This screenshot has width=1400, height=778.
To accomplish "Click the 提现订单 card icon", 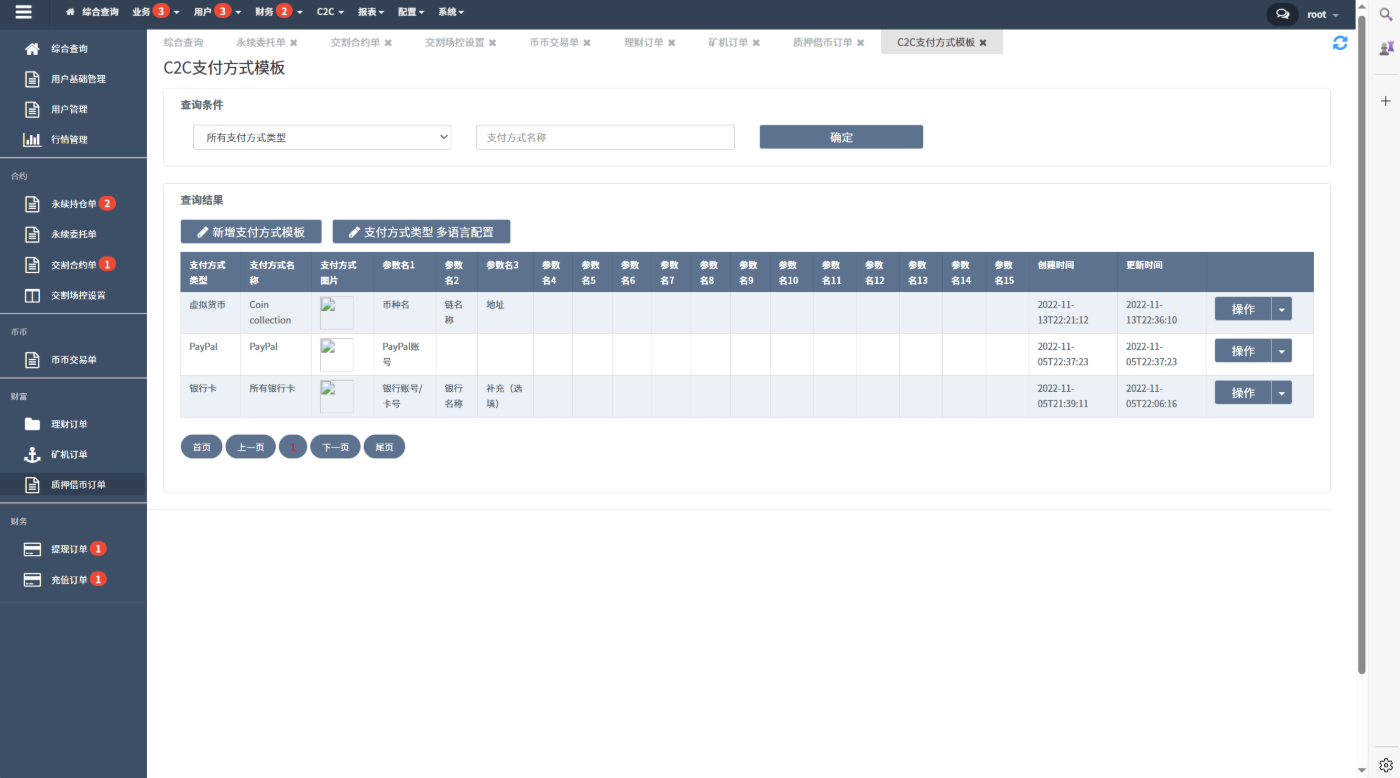I will tap(32, 549).
